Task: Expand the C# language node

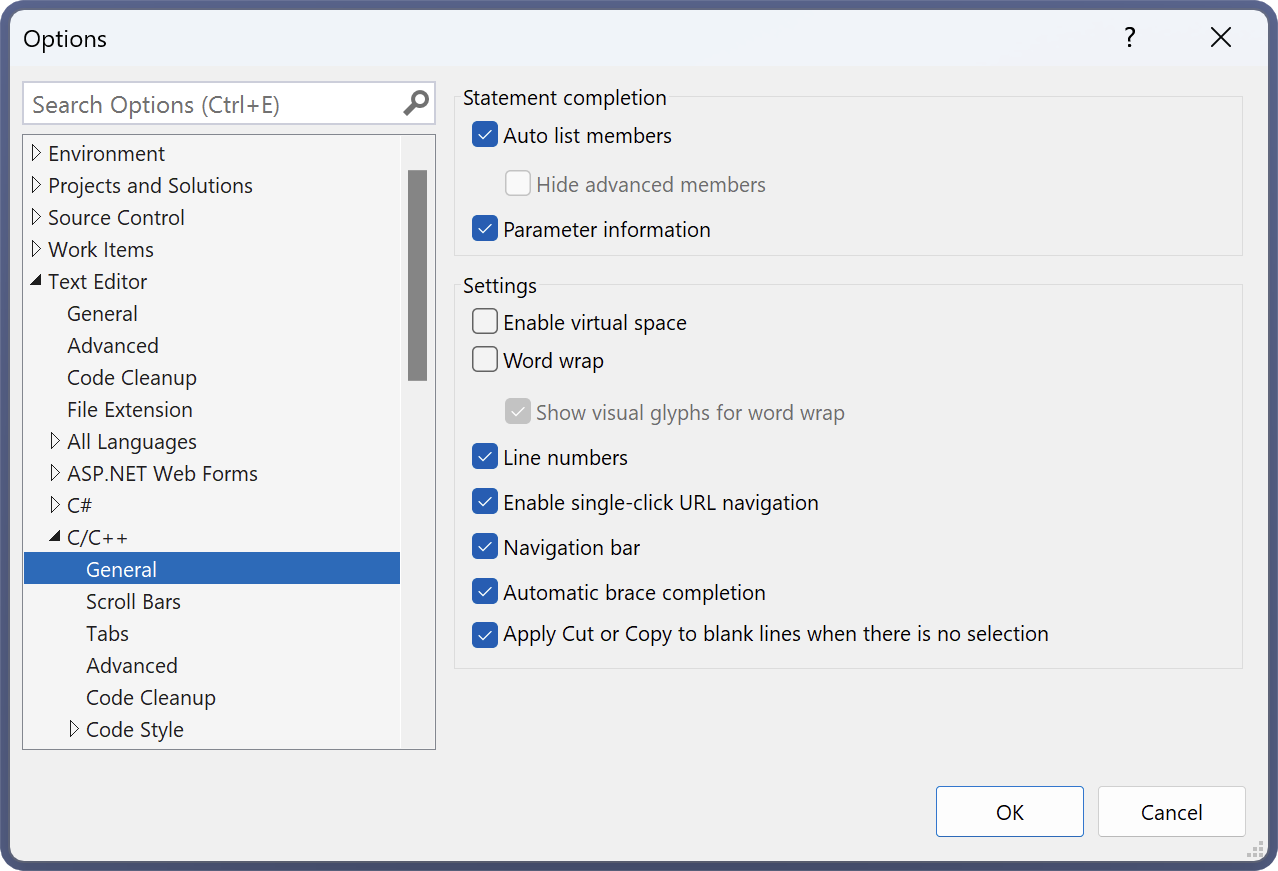Action: [55, 505]
